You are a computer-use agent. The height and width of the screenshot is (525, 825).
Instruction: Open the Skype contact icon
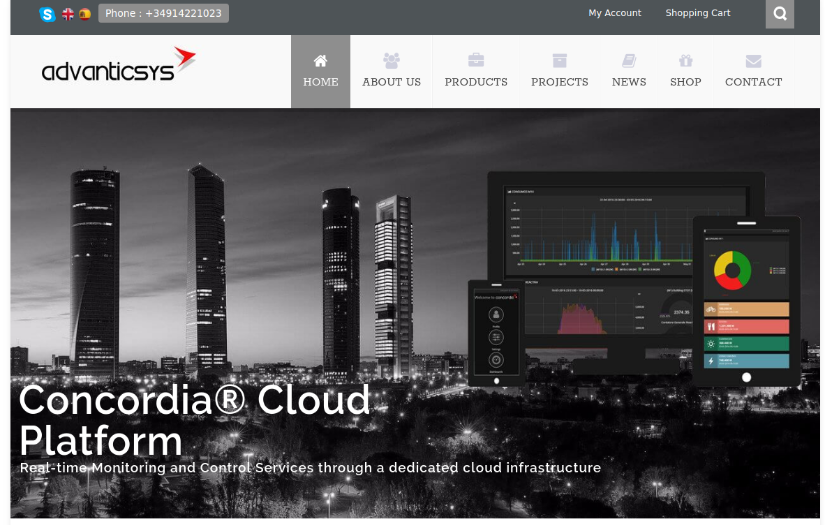coord(47,14)
